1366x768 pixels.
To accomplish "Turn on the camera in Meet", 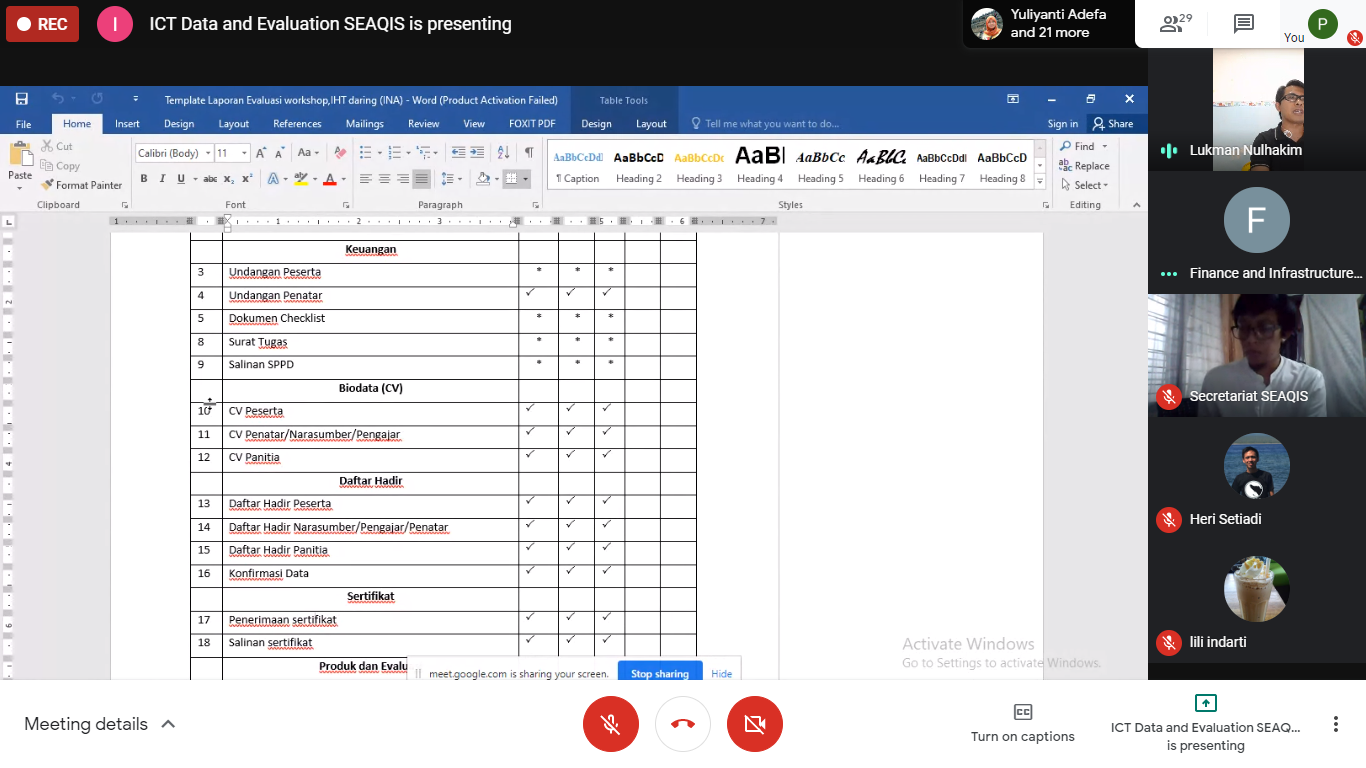I will [x=755, y=724].
